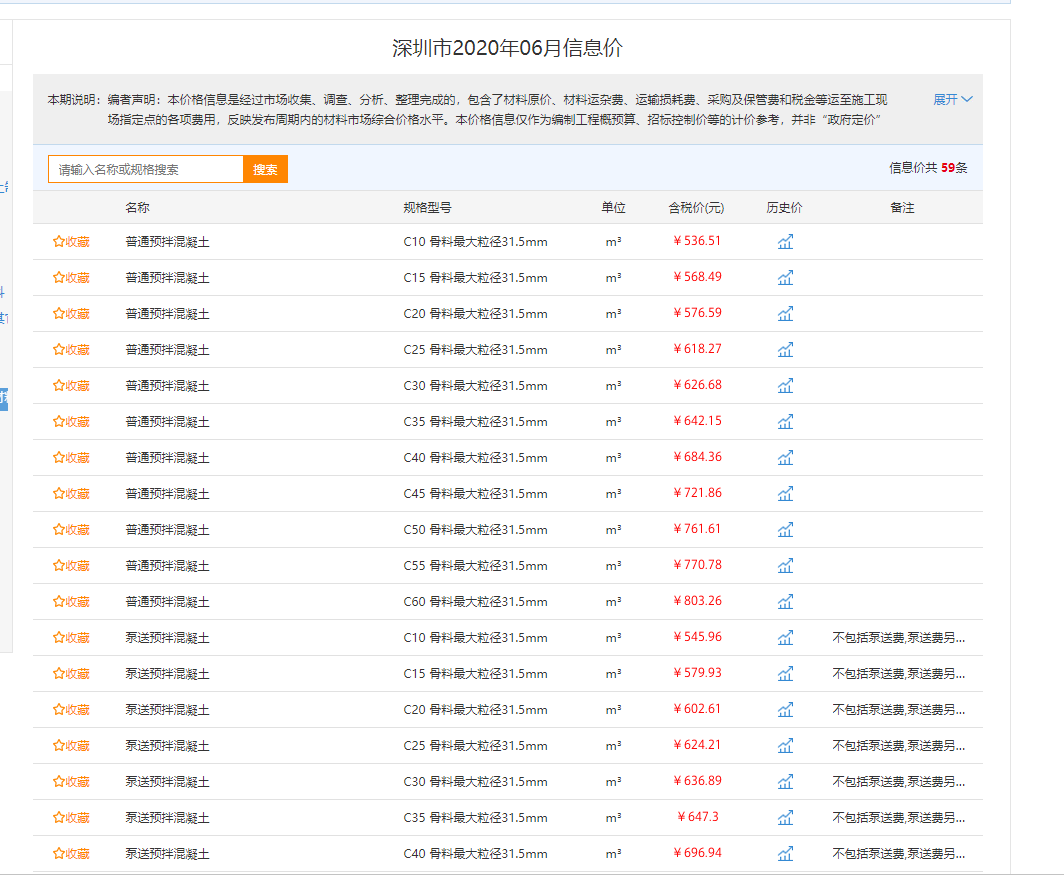Screen dimensions: 1064x877
Task: Select price ¥536.51 for C10 concrete
Action: click(697, 241)
